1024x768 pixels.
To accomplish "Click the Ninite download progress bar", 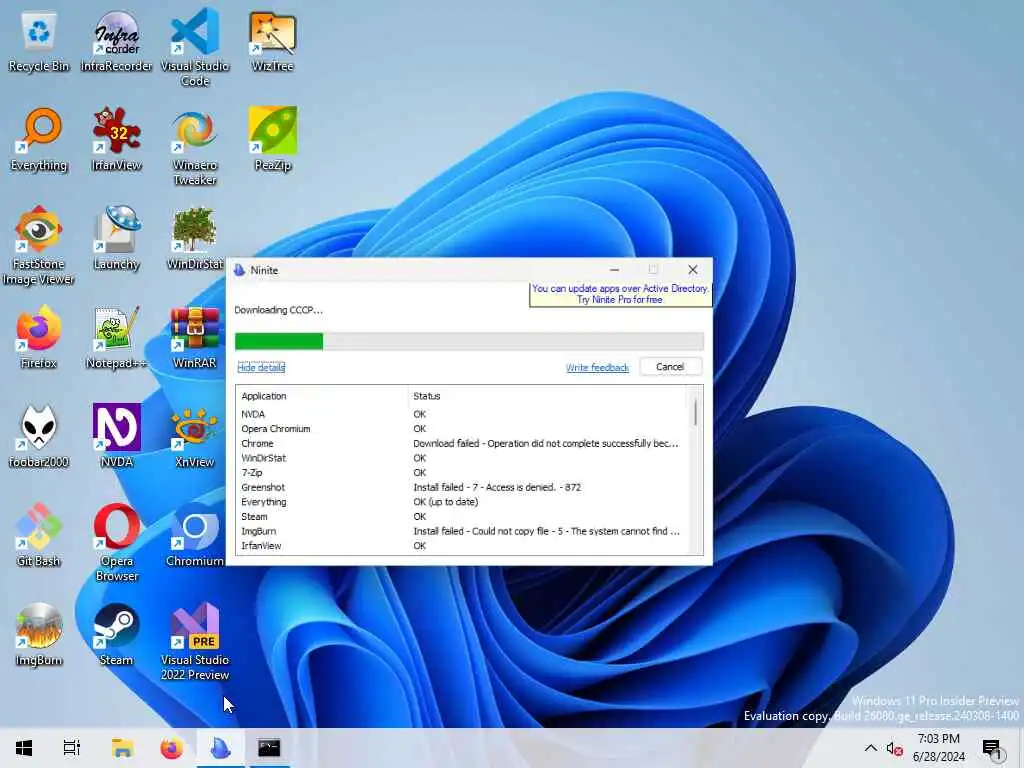I will point(469,341).
